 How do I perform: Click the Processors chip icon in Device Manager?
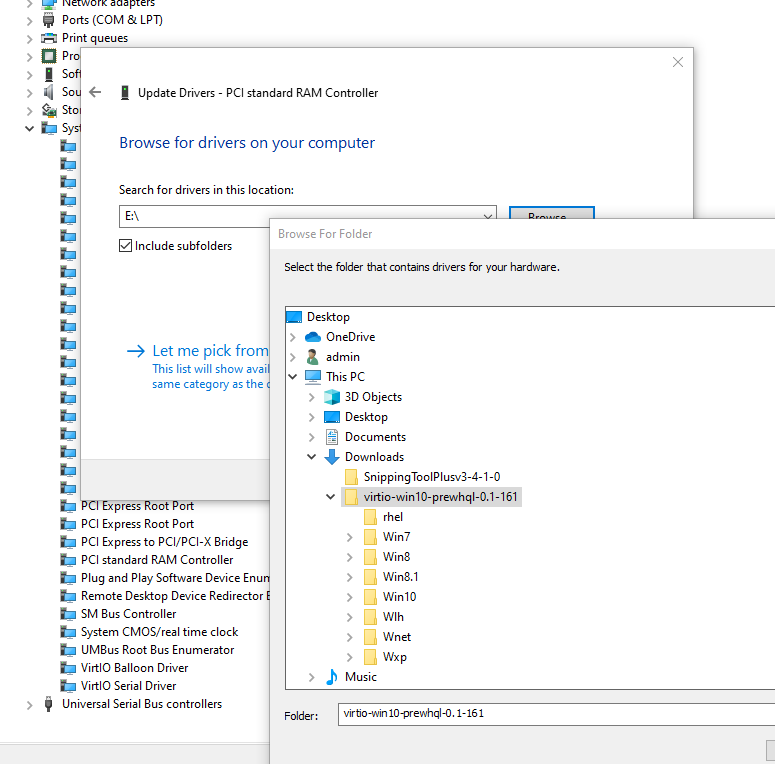point(48,56)
